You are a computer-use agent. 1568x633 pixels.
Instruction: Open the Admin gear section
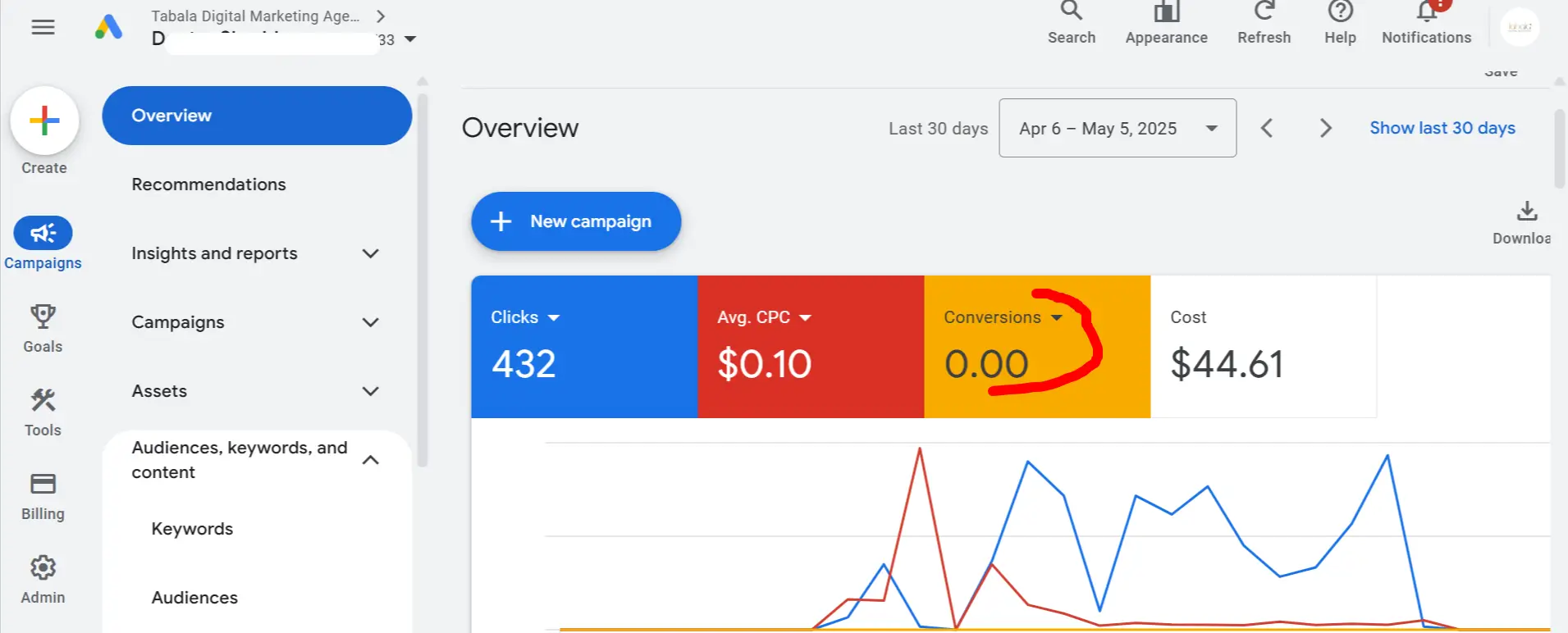(x=43, y=580)
